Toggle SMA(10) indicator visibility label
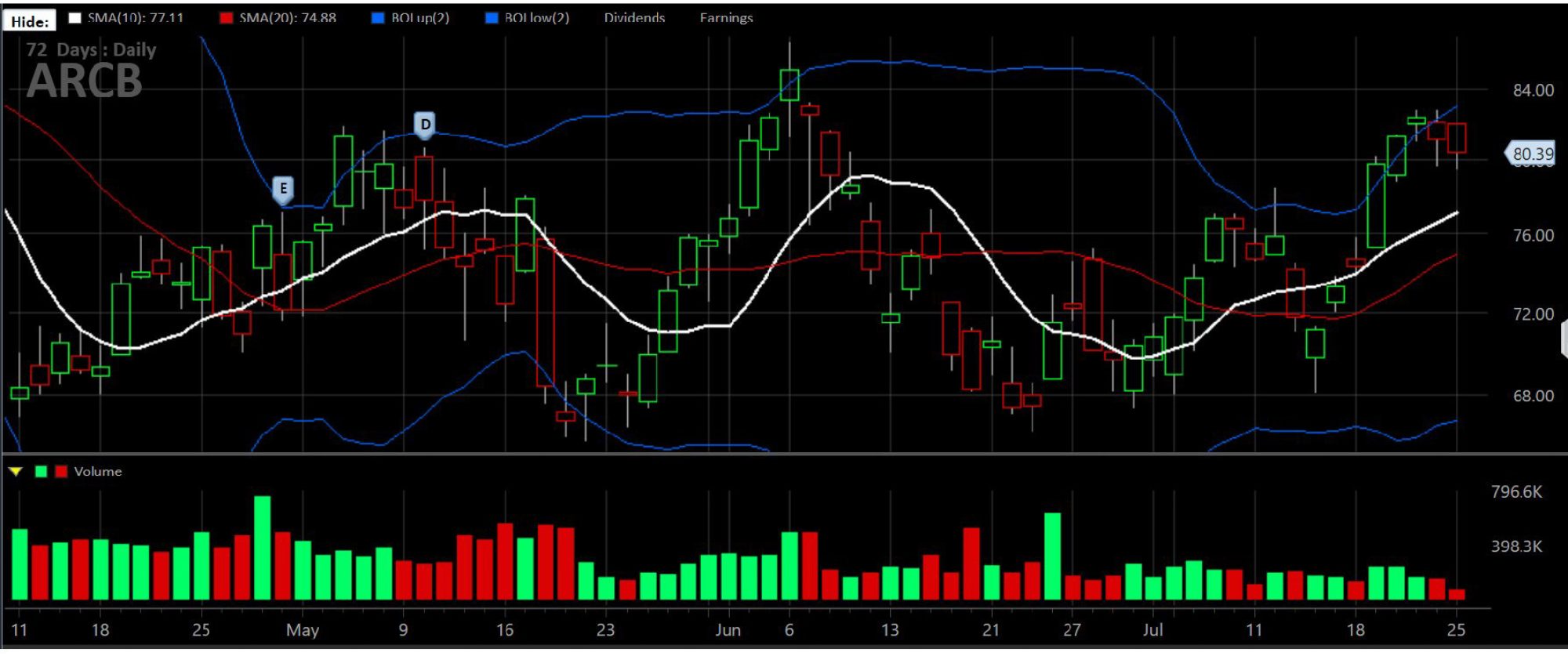The image size is (1568, 656). (135, 18)
